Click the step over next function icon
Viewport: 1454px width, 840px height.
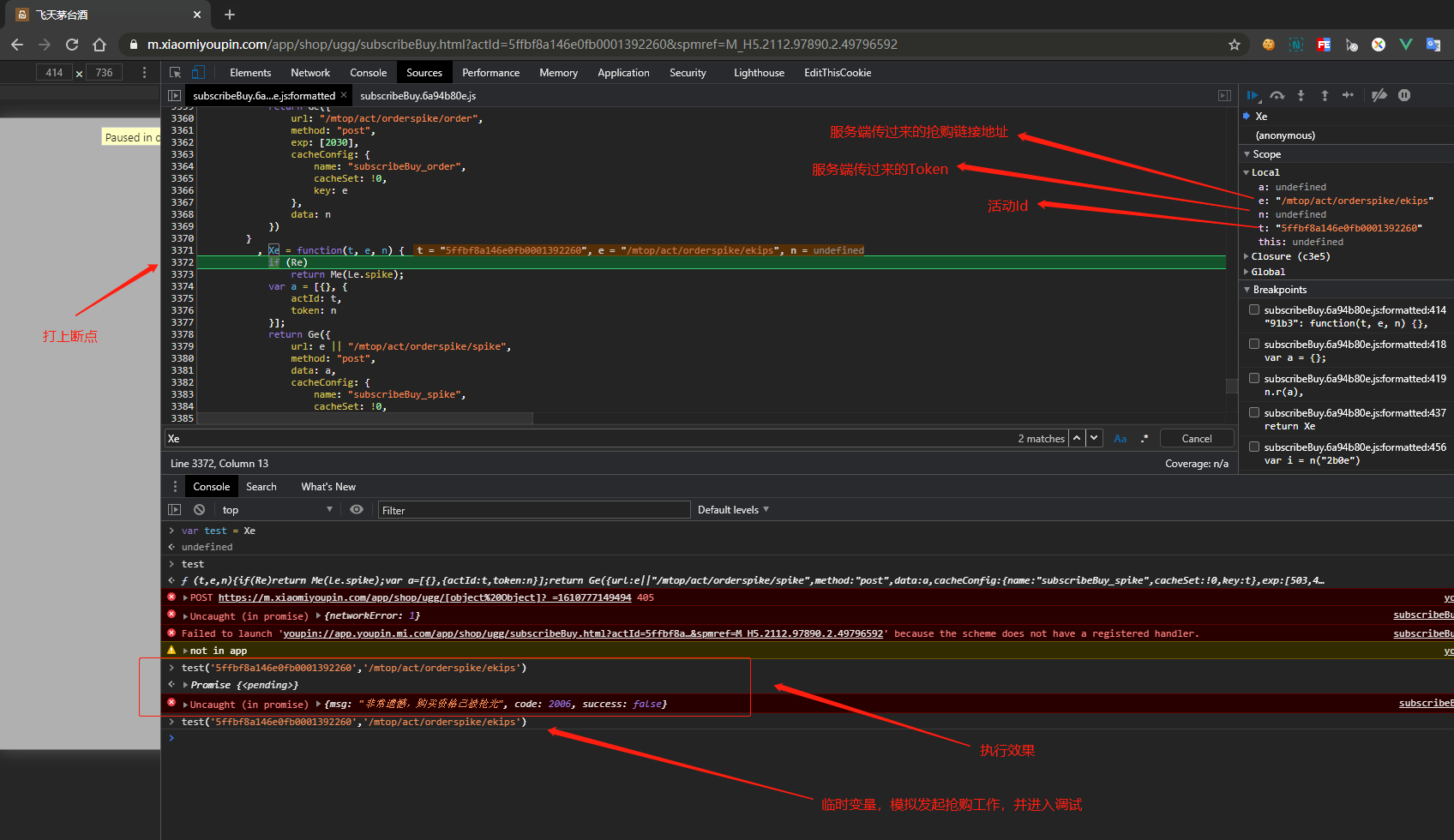1277,95
